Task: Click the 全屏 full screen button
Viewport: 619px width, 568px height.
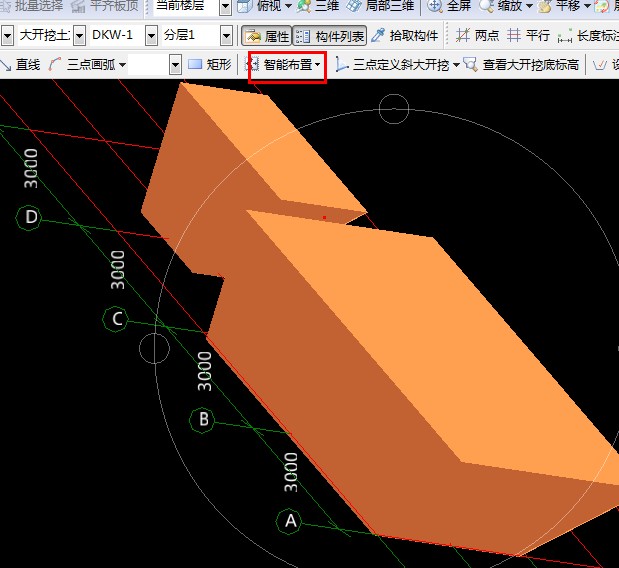Action: click(x=450, y=6)
